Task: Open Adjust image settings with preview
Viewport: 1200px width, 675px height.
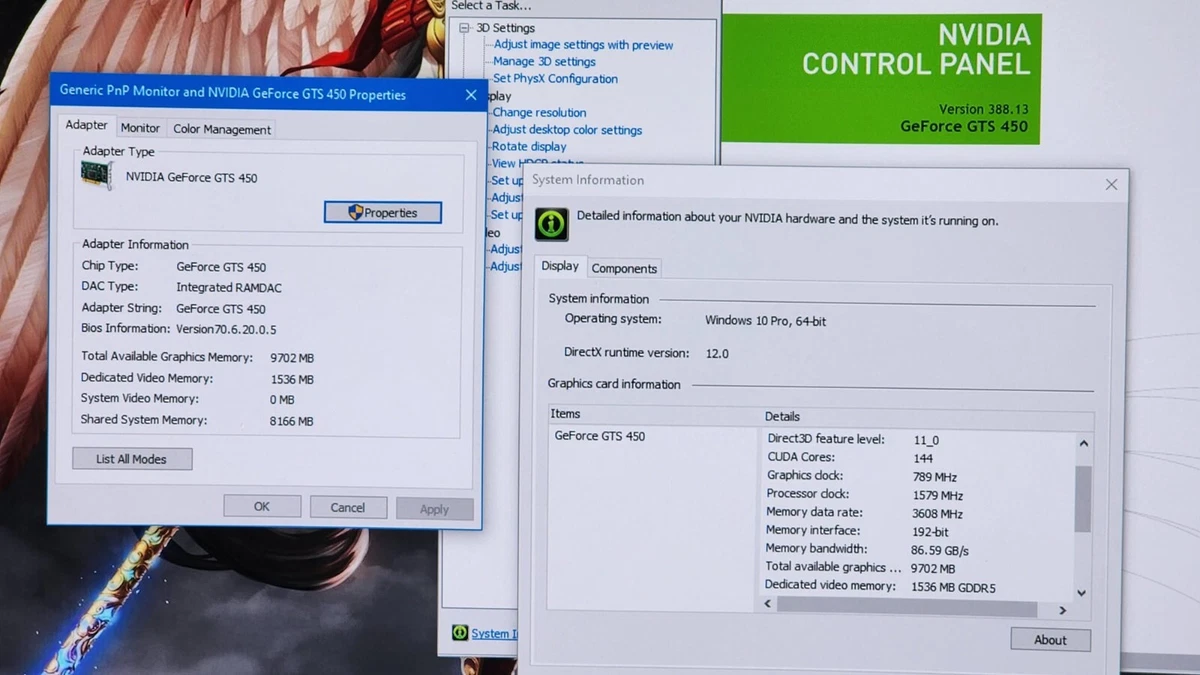Action: (x=583, y=45)
